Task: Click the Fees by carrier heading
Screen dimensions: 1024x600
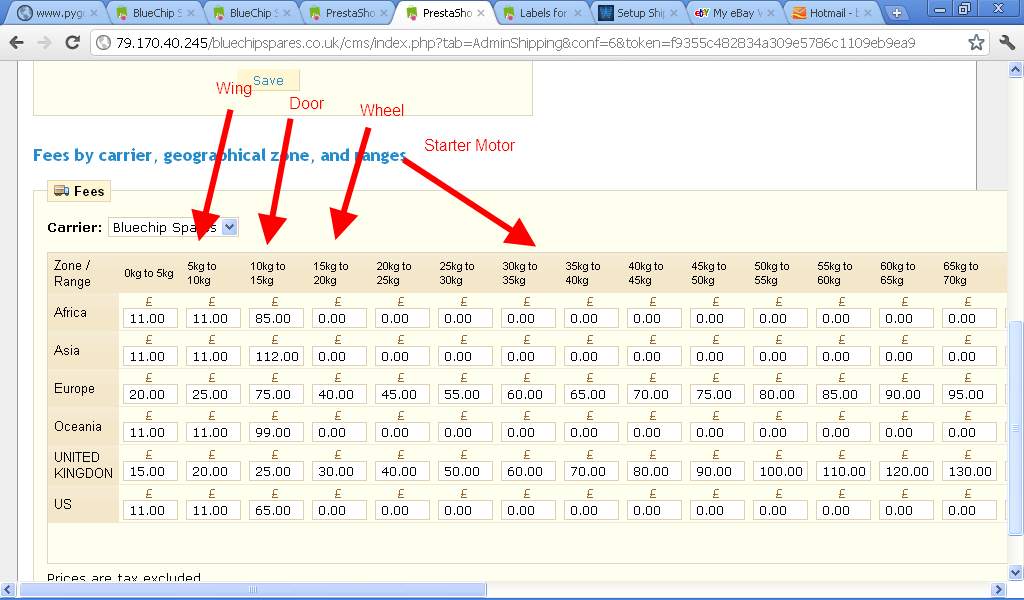Action: [219, 155]
